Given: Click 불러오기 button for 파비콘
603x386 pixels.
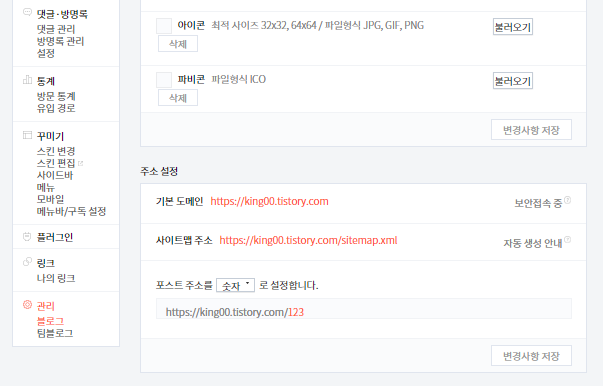Looking at the screenshot, I should point(513,81).
